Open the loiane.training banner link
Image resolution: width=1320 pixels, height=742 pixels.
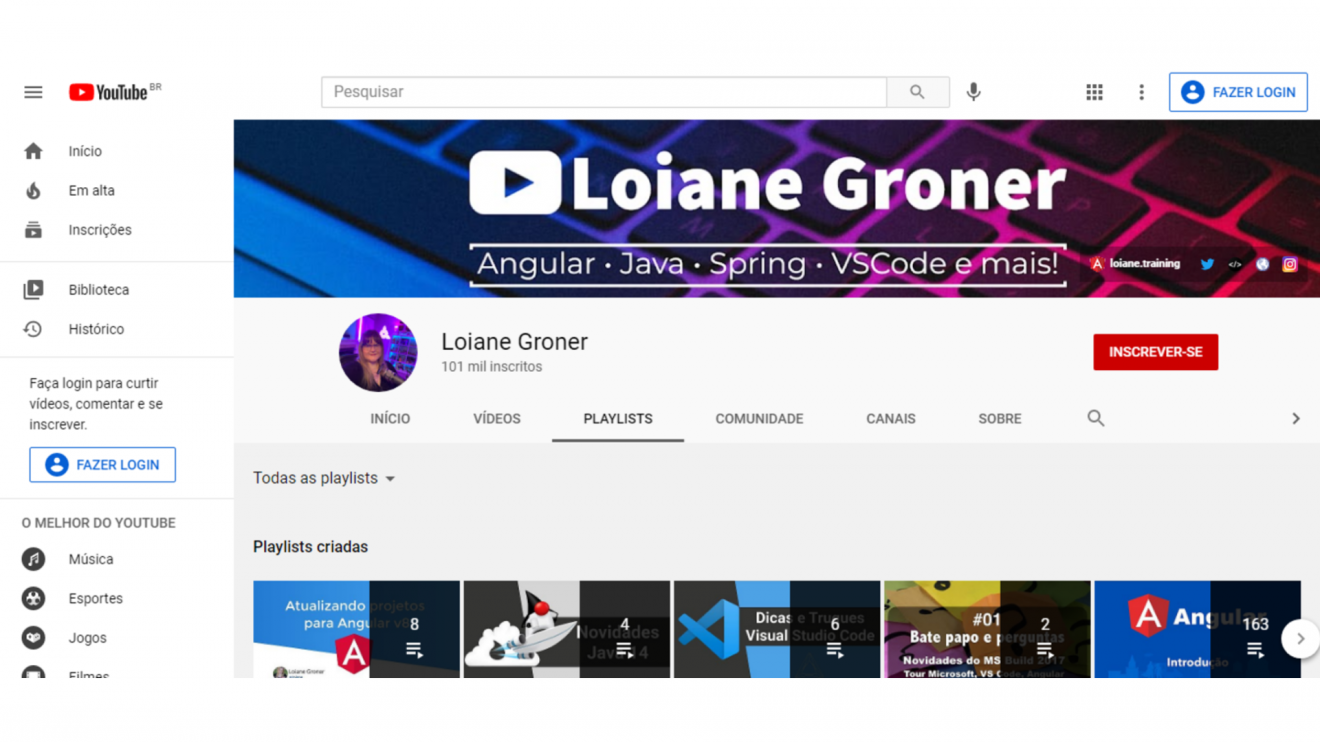pos(1135,265)
